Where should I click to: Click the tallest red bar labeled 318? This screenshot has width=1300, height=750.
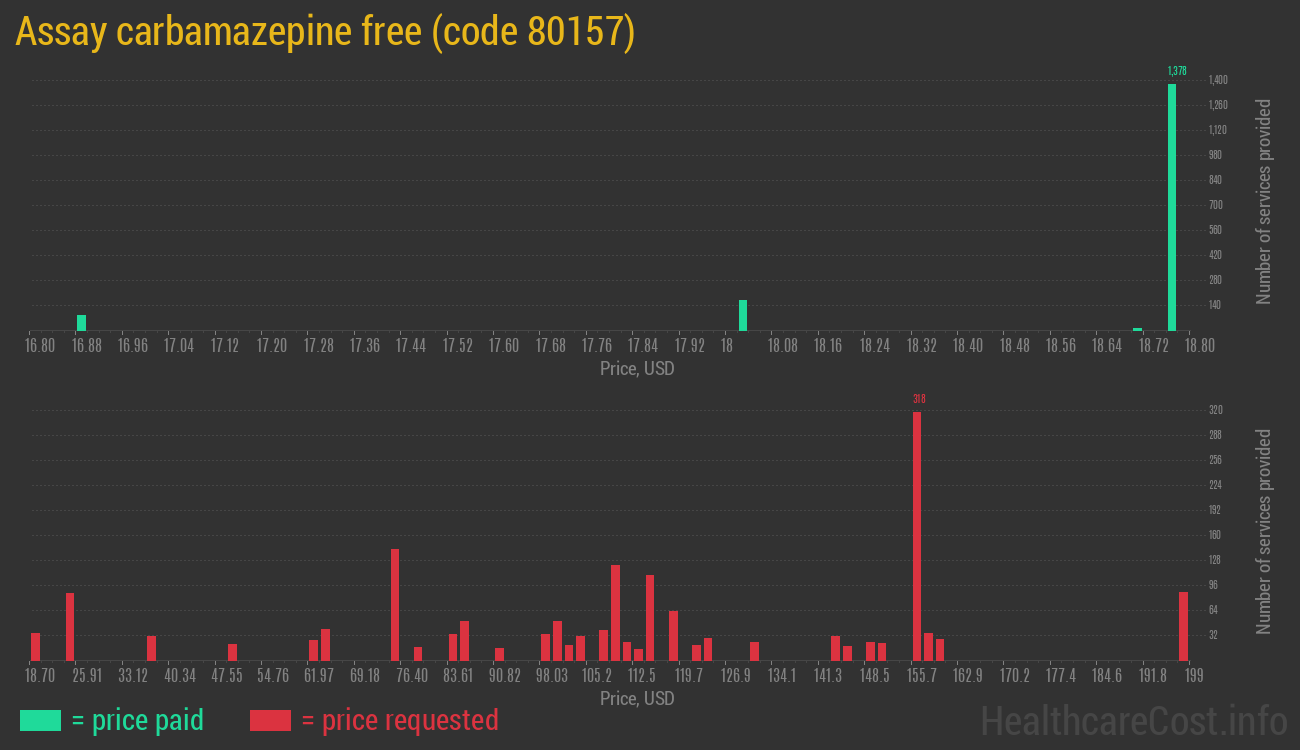click(916, 536)
